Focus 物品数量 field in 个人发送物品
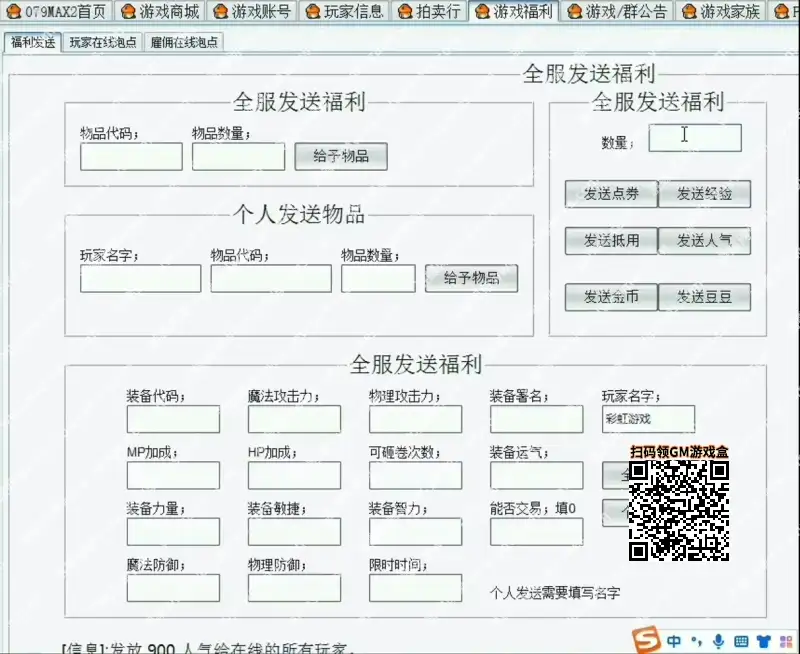The height and width of the screenshot is (654, 800). coord(378,279)
